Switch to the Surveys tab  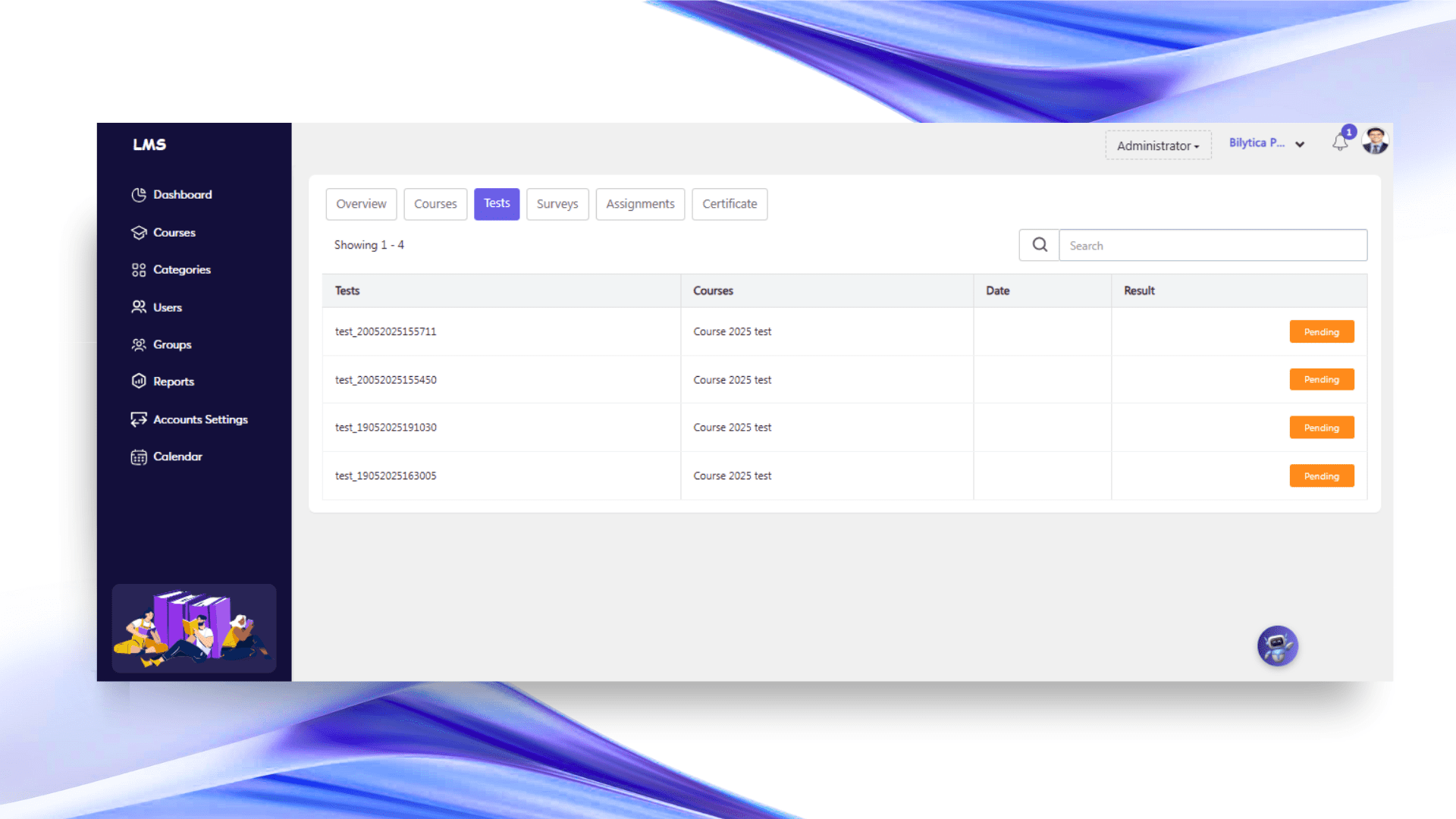[x=557, y=204]
